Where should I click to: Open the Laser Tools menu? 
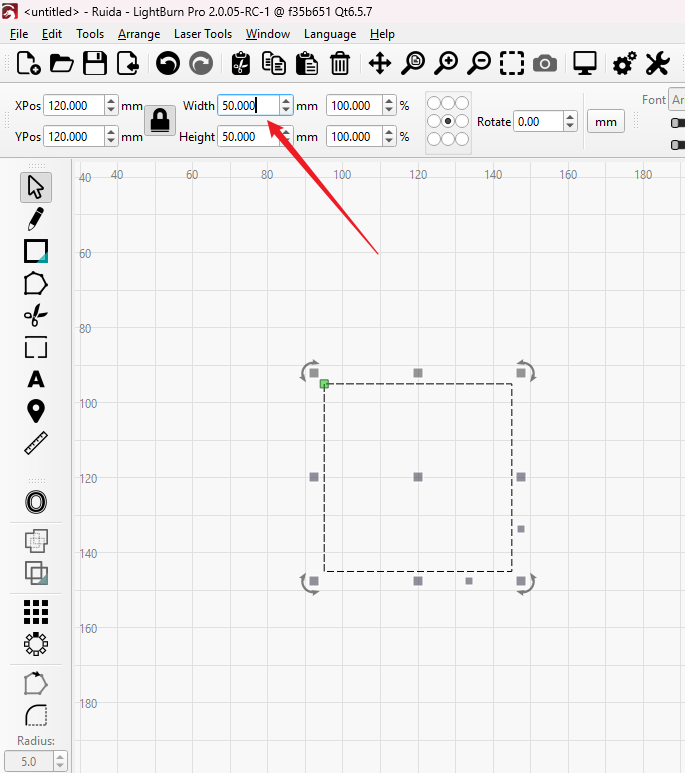[x=203, y=34]
